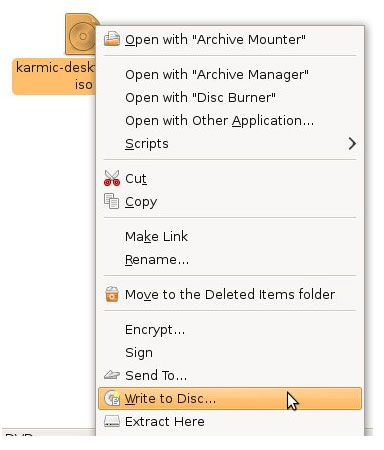The image size is (384, 450).
Task: Click the Extract Here drive icon
Action: pos(112,421)
